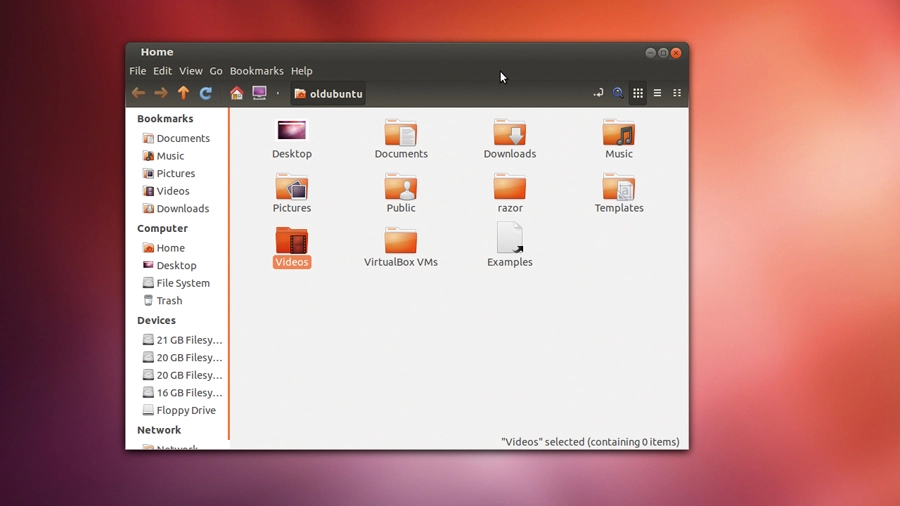Switch to list view
Viewport: 900px width, 506px height.
(x=657, y=93)
